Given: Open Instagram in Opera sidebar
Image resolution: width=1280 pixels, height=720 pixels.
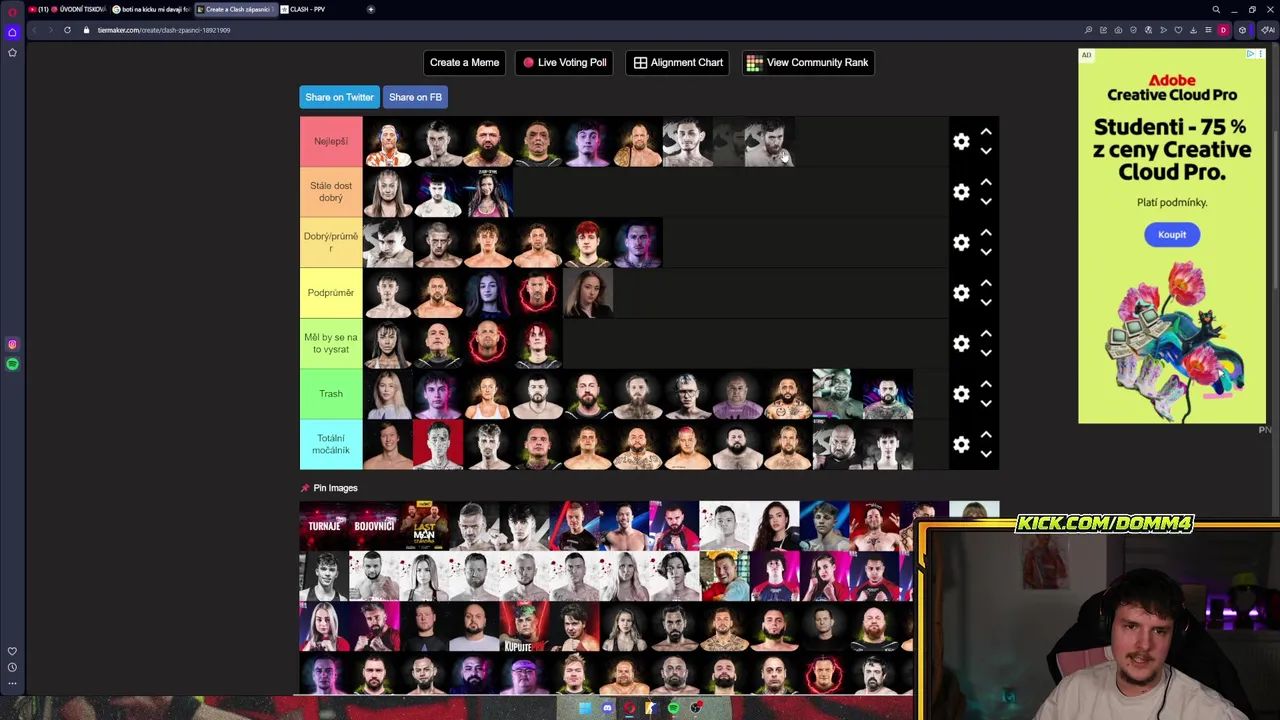Looking at the screenshot, I should [12, 344].
